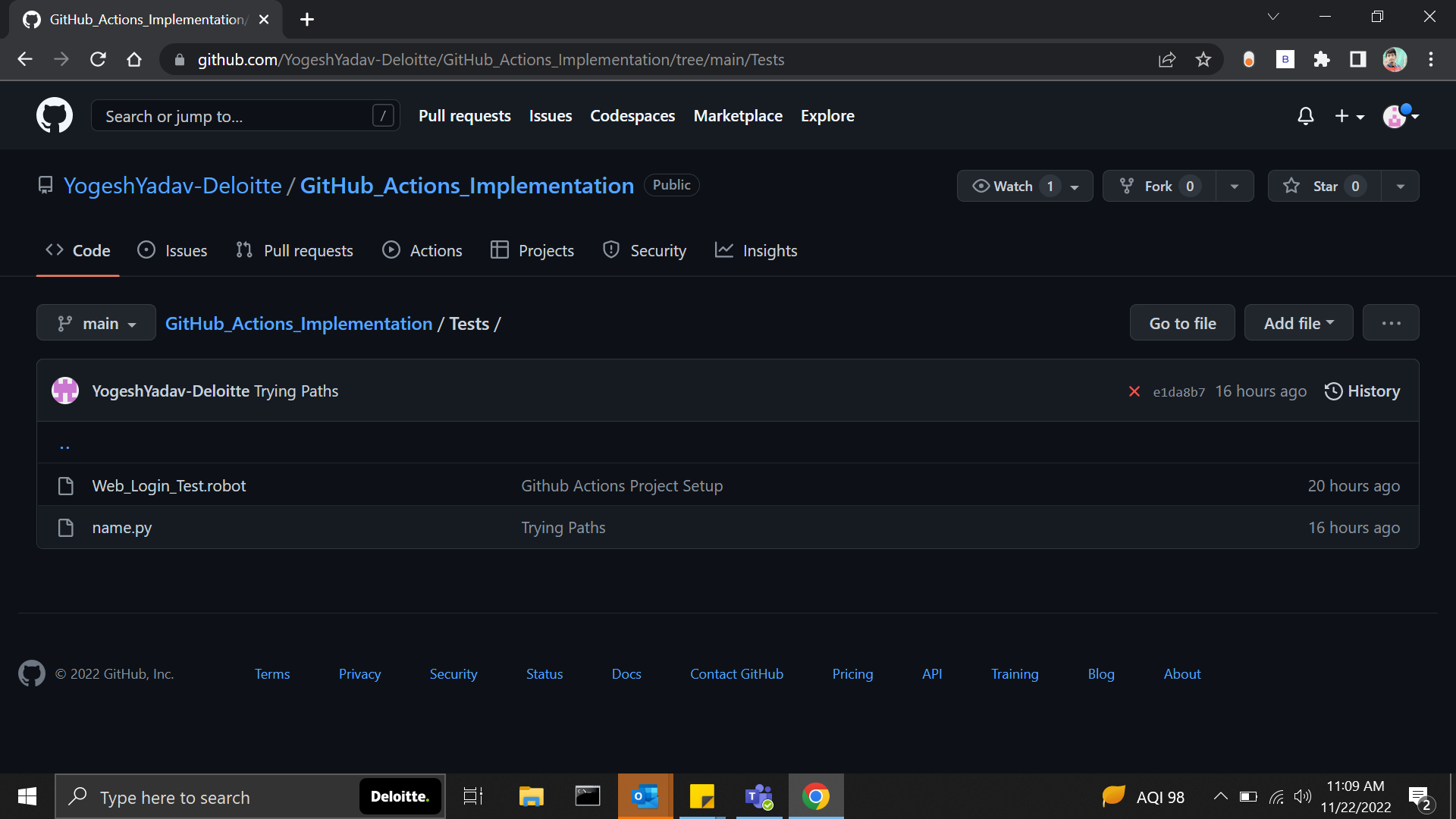Fork the repository
Image resolution: width=1456 pixels, height=819 pixels.
(x=1159, y=187)
